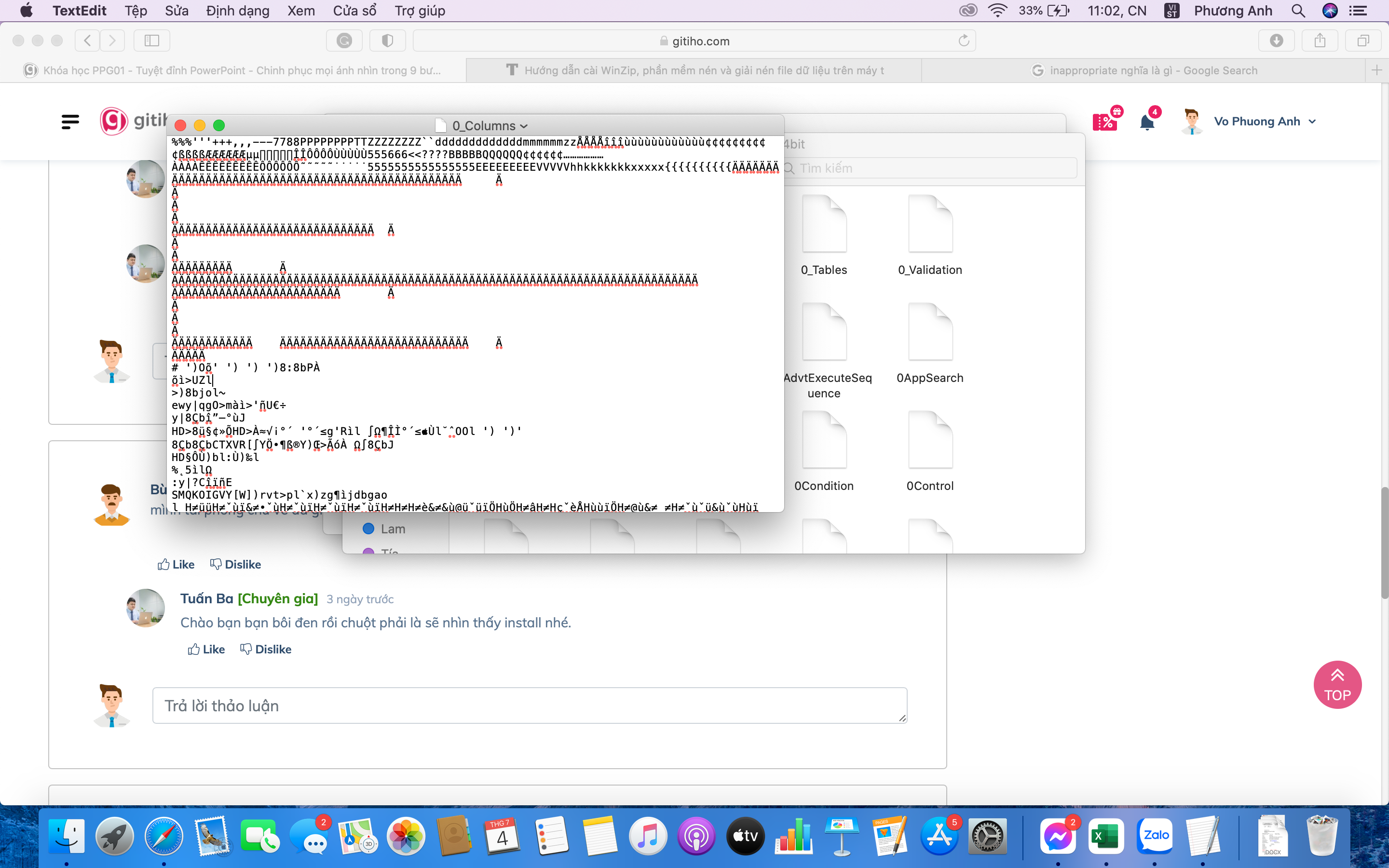The height and width of the screenshot is (868, 1389).
Task: Open FaceTime from the Dock
Action: (260, 836)
